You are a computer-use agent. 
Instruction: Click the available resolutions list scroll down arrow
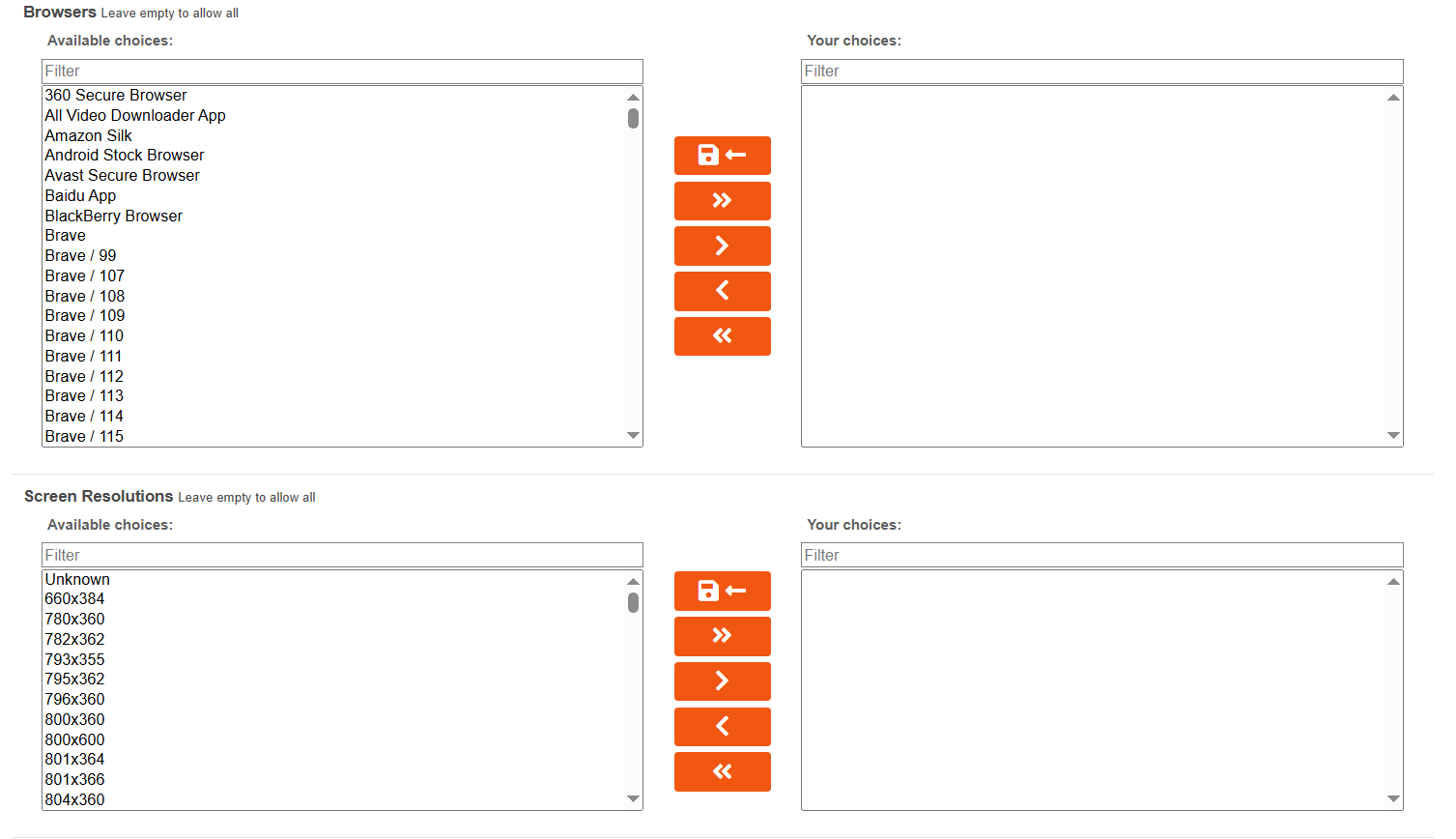point(633,799)
